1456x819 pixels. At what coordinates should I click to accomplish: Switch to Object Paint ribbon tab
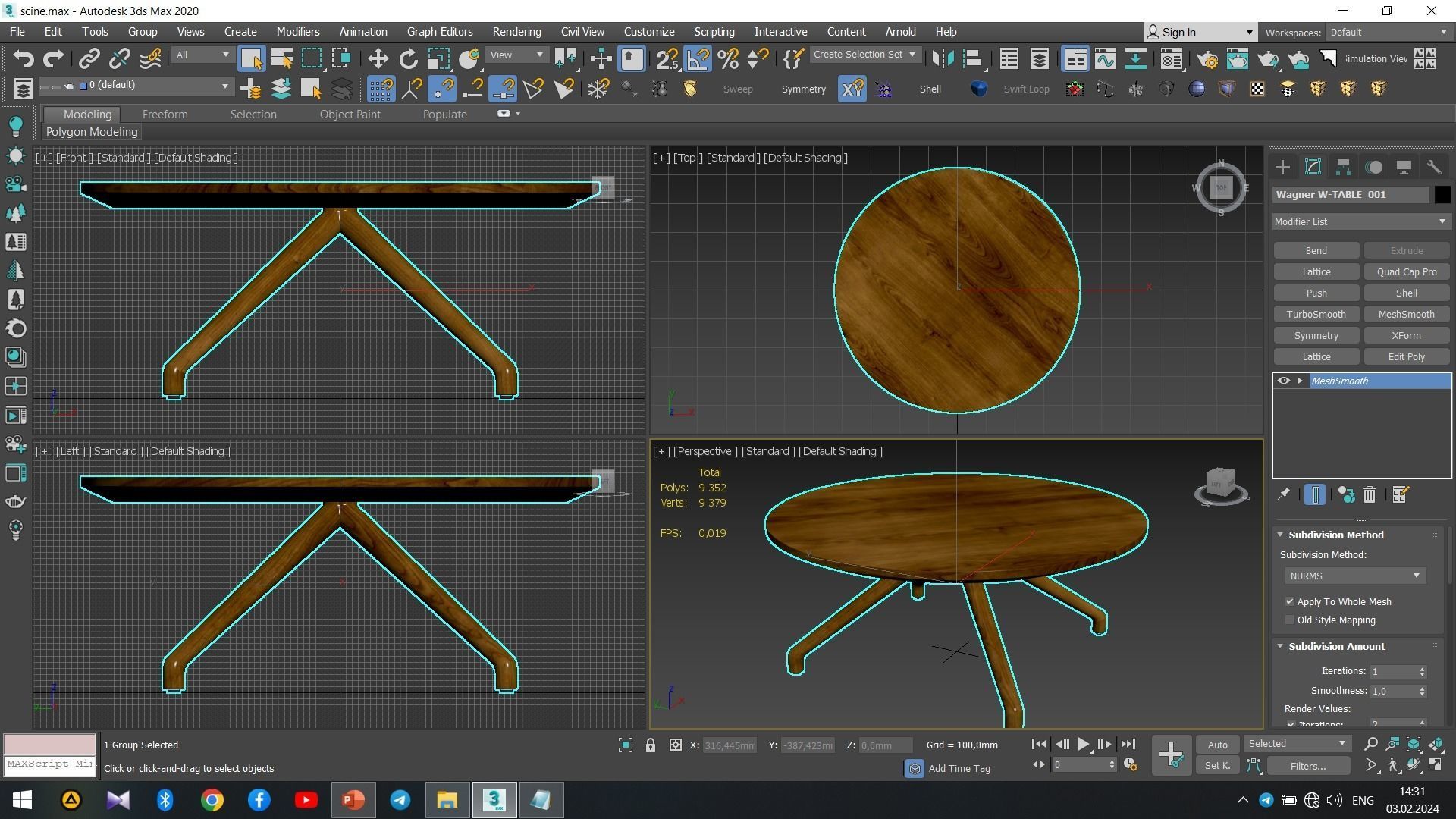point(350,114)
